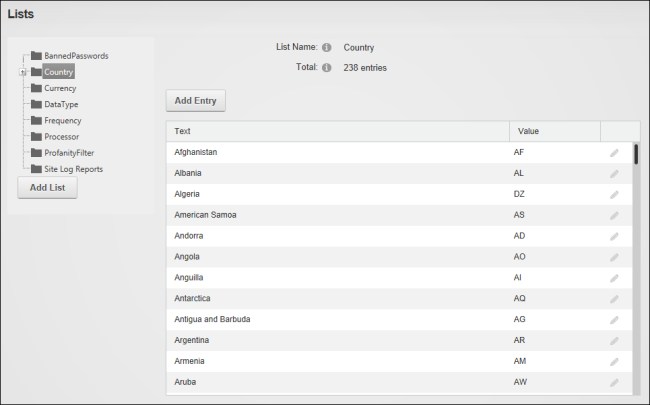This screenshot has height=405, width=650.
Task: Open the Currency list
Action: [x=60, y=88]
